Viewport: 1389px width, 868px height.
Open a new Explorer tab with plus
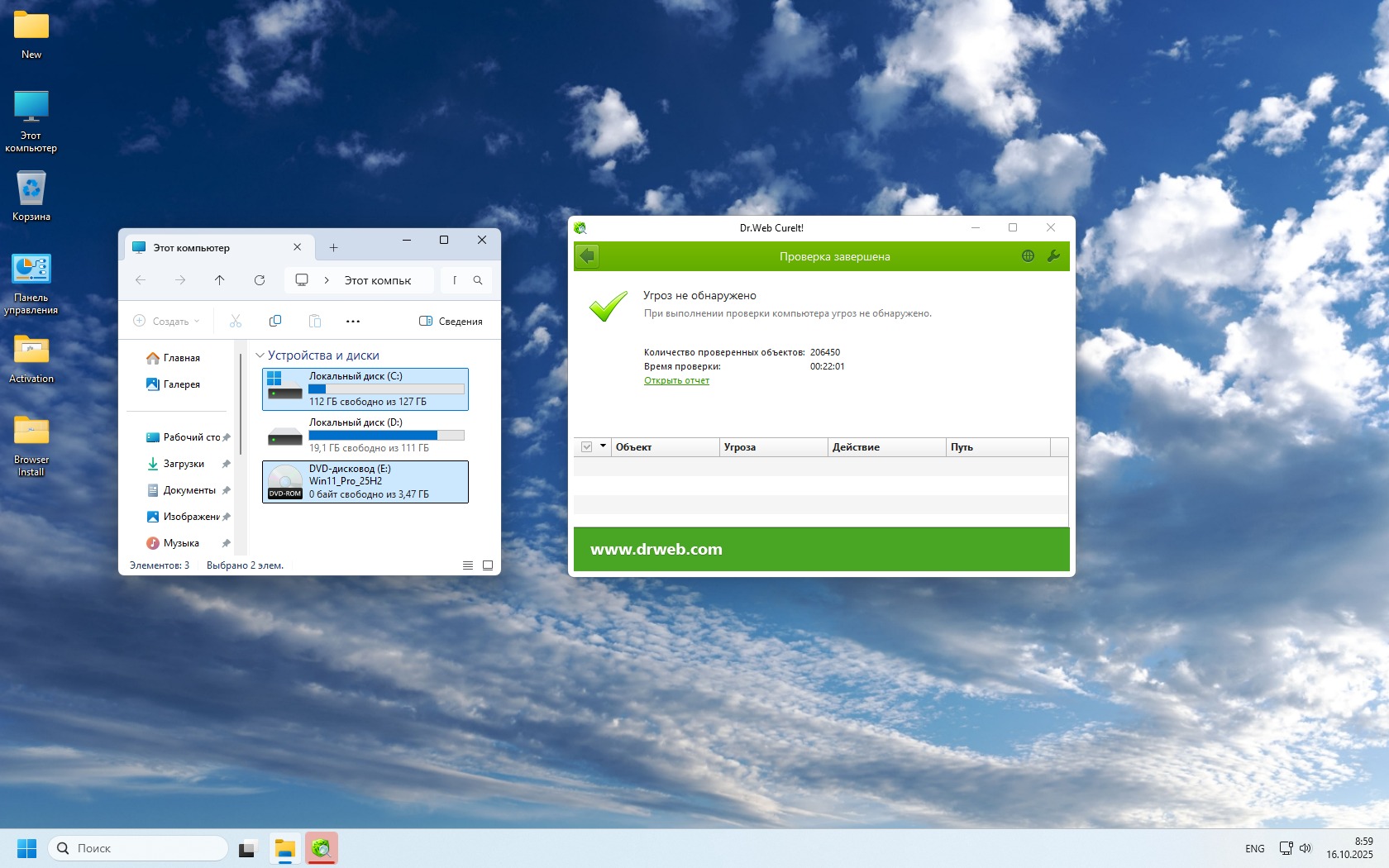334,248
